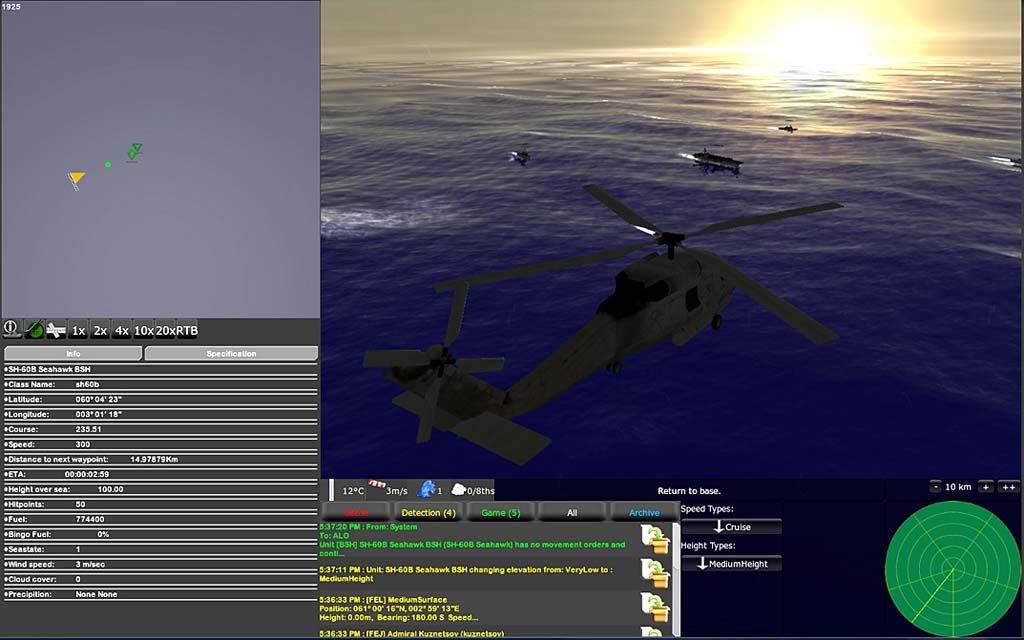Viewport: 1024px width, 640px height.
Task: Select the yellow unit marker on map
Action: pos(76,178)
